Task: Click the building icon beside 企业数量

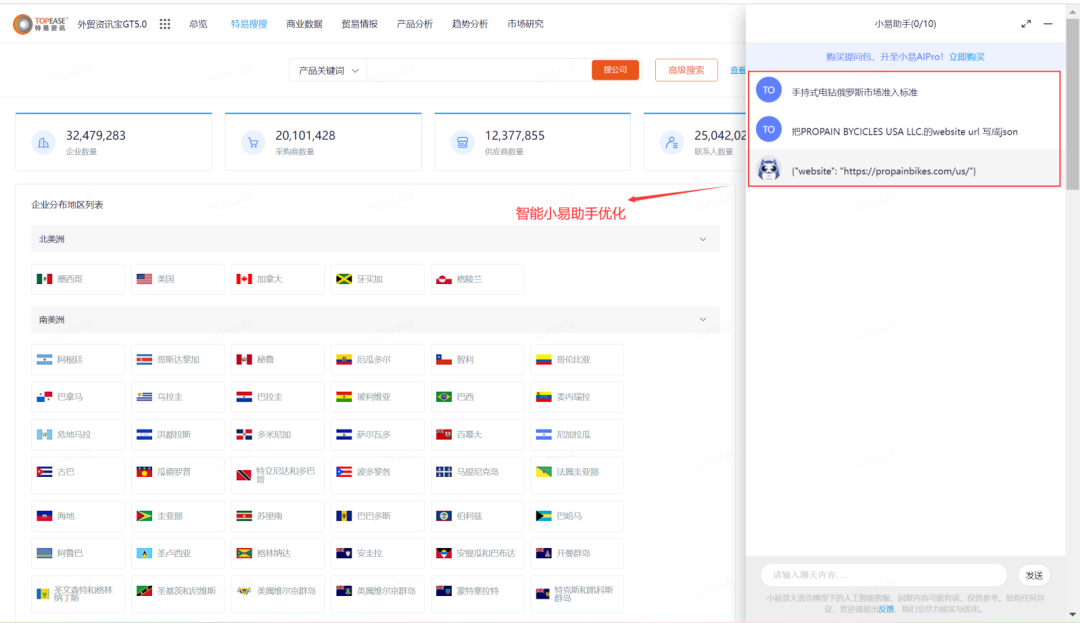Action: point(42,142)
